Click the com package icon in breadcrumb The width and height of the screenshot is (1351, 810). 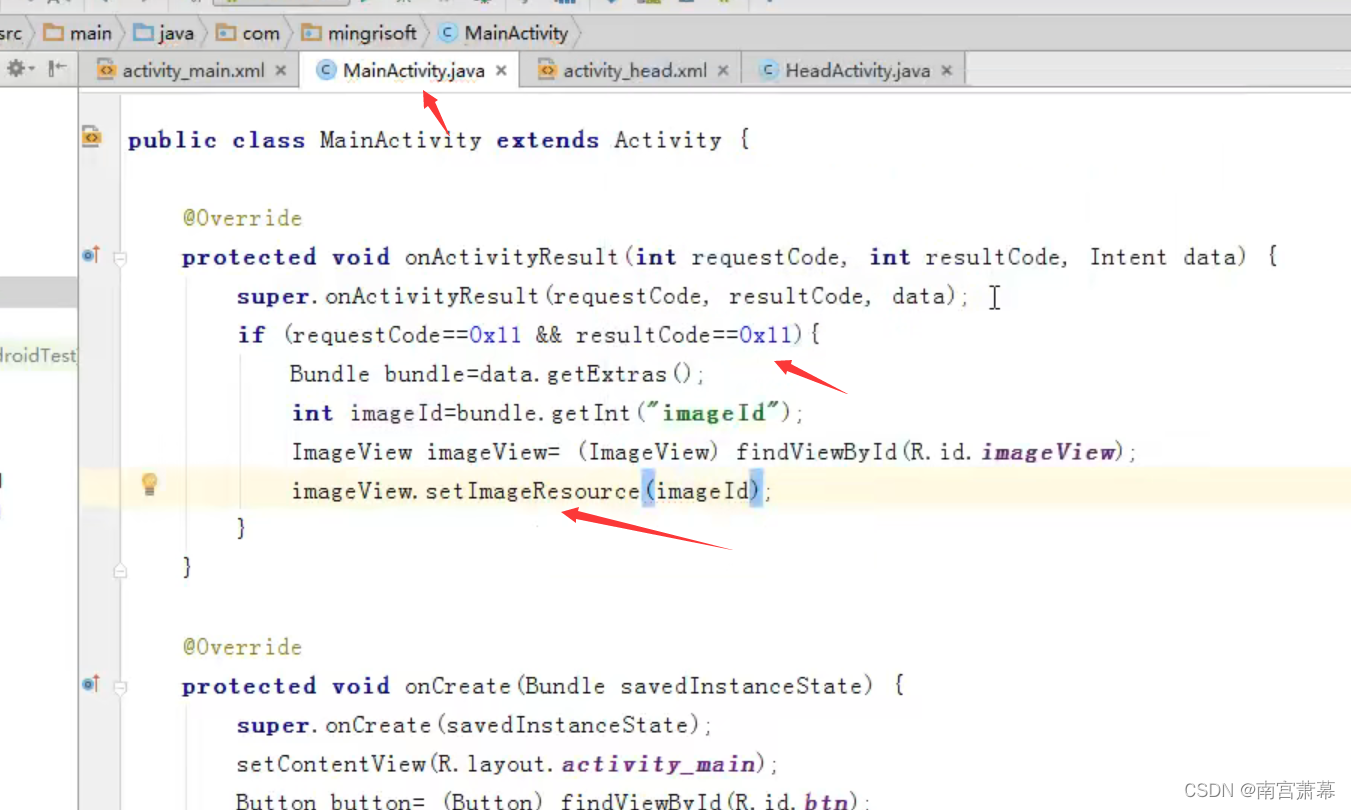click(x=227, y=33)
